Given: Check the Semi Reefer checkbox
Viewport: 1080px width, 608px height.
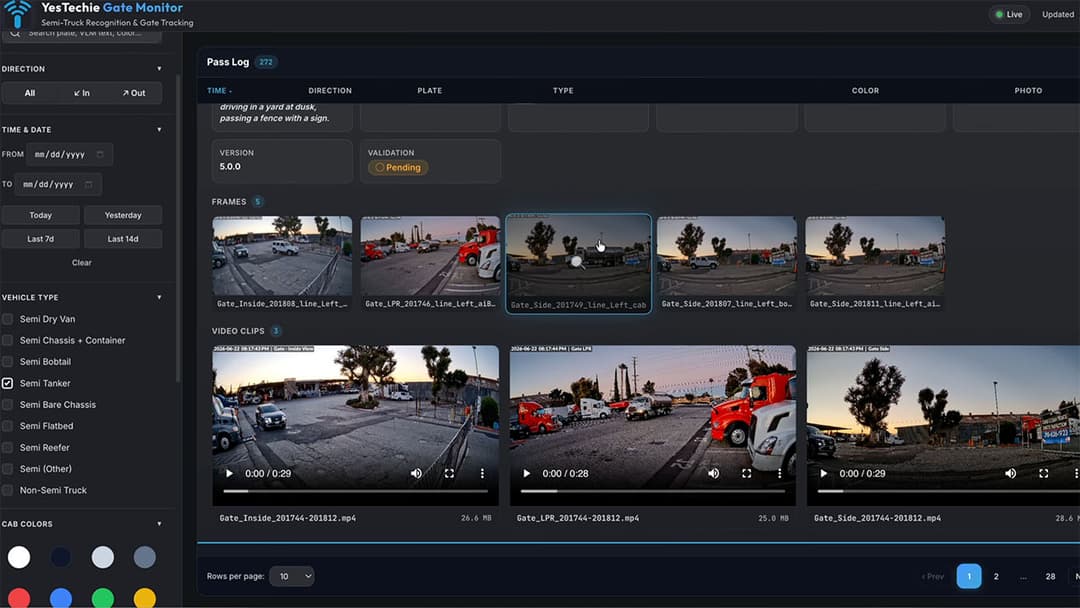Looking at the screenshot, I should coord(8,448).
